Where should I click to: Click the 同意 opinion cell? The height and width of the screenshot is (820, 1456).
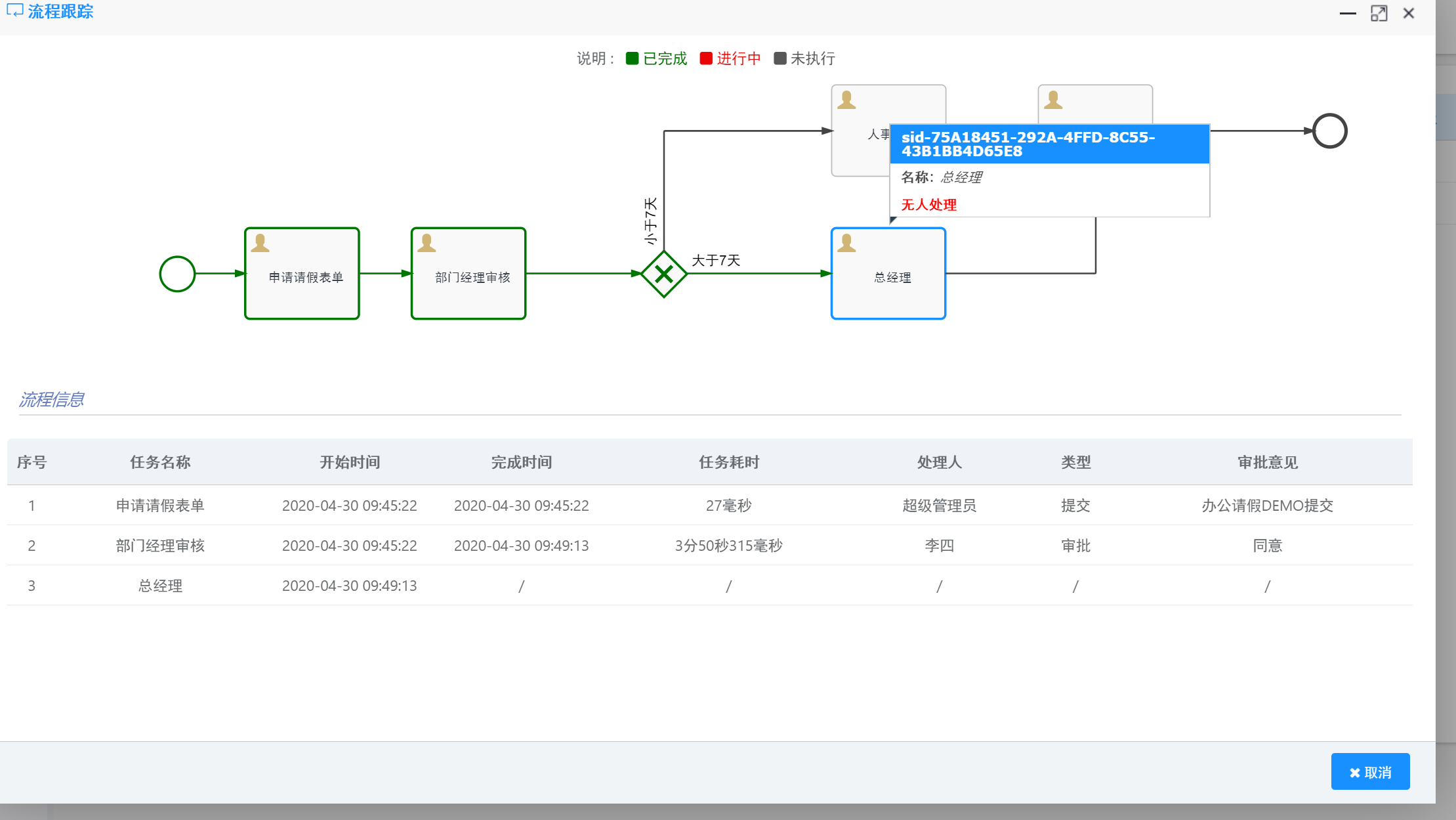[x=1268, y=546]
